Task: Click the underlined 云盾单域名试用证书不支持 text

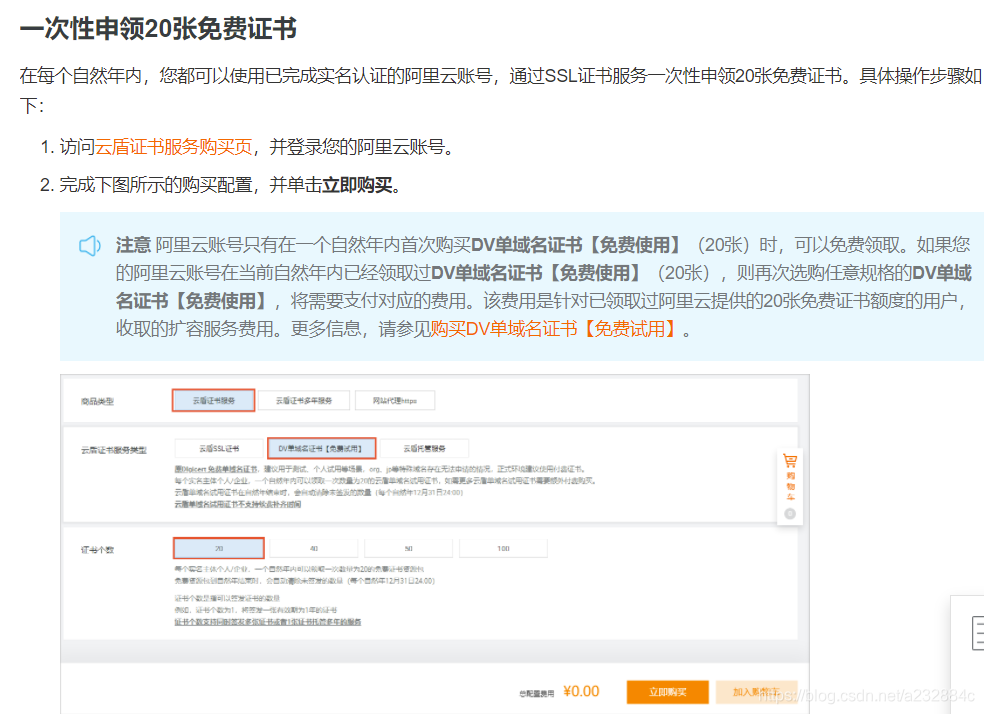Action: coord(238,504)
